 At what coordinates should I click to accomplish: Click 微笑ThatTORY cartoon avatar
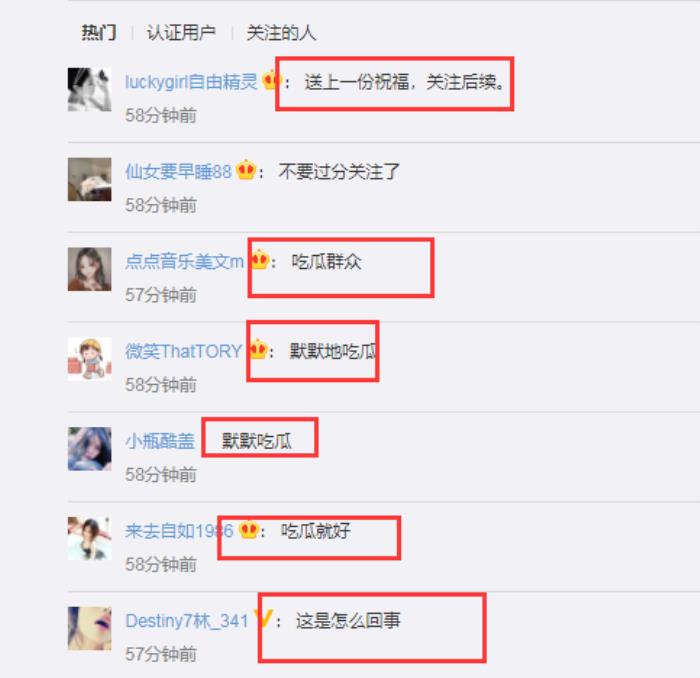90,359
